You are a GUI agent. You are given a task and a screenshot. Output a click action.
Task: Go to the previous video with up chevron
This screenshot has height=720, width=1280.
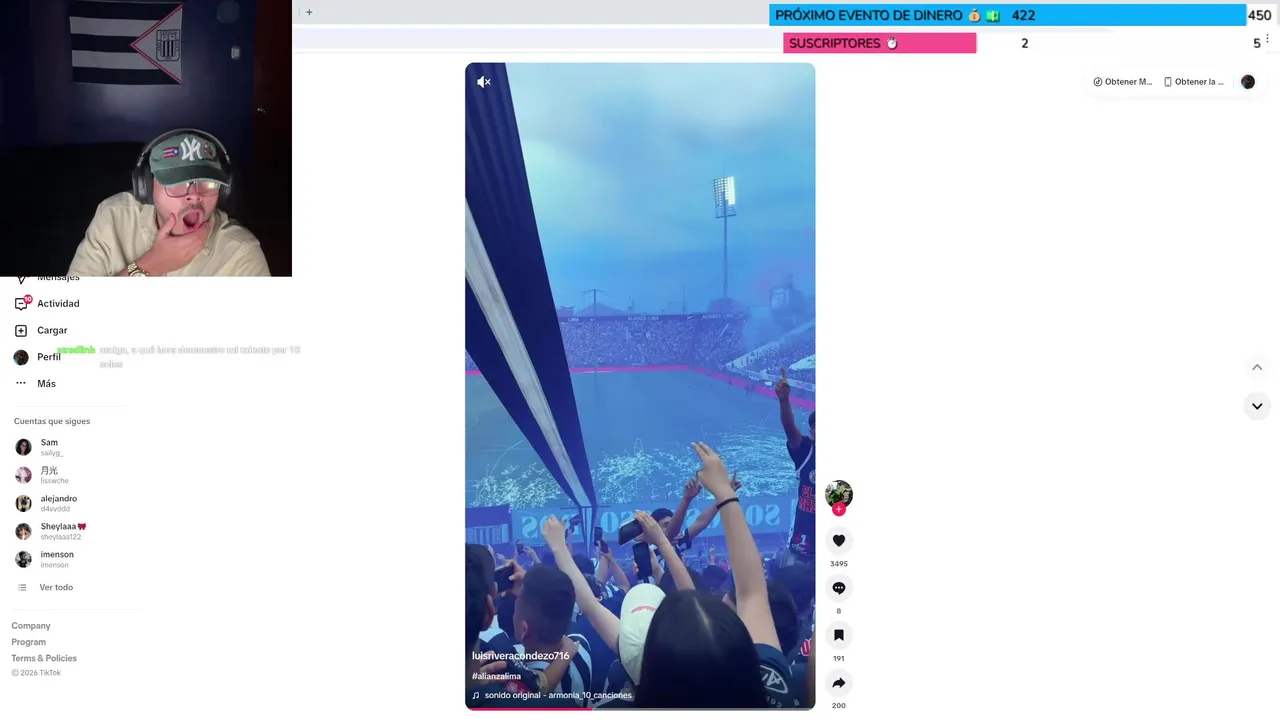coord(1257,367)
